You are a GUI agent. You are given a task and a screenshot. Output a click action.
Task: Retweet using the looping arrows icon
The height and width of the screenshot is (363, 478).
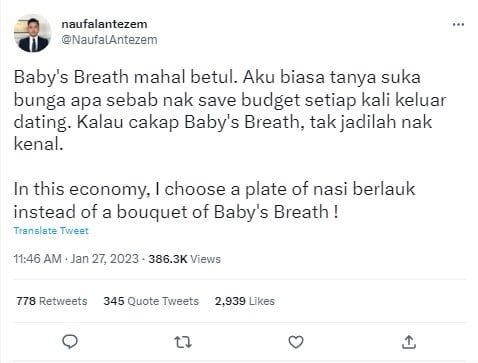183,342
